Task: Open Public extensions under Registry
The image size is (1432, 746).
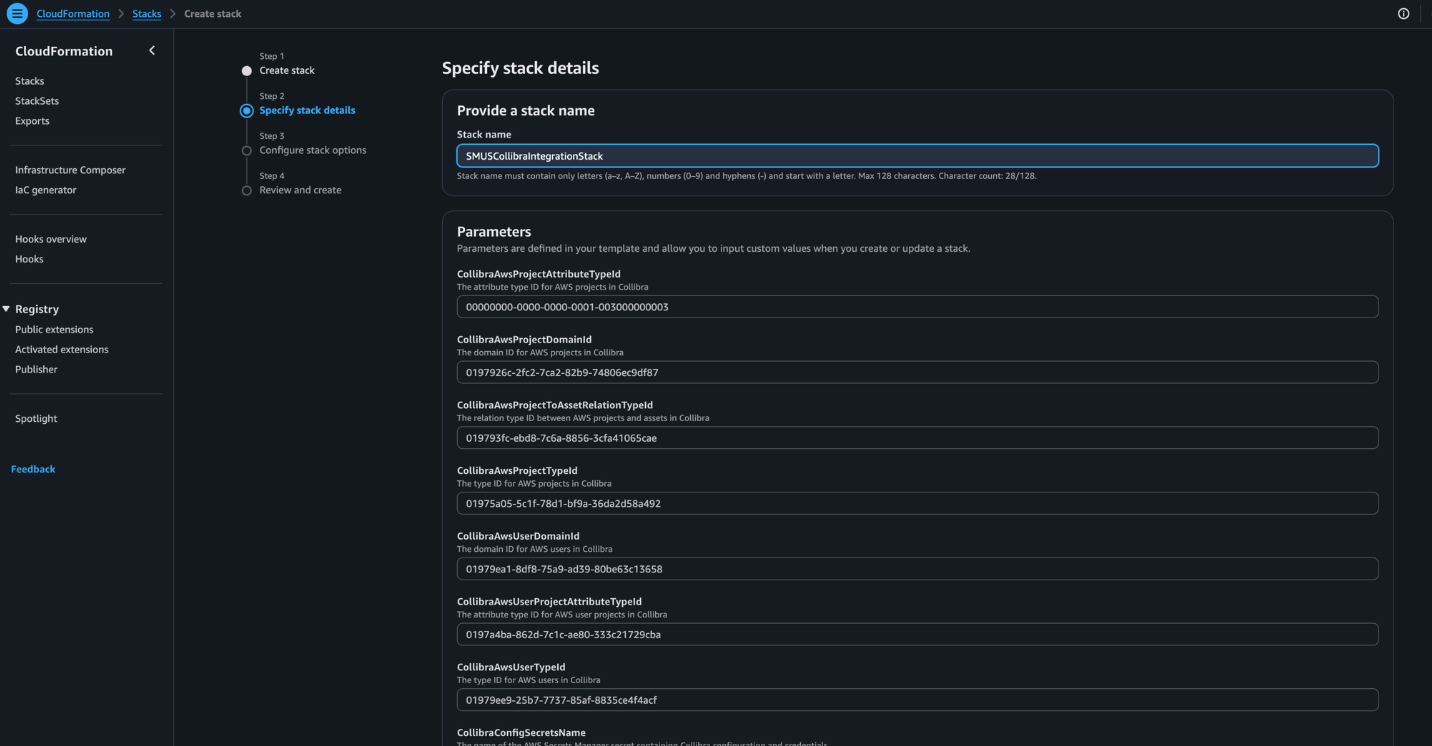Action: [x=54, y=329]
